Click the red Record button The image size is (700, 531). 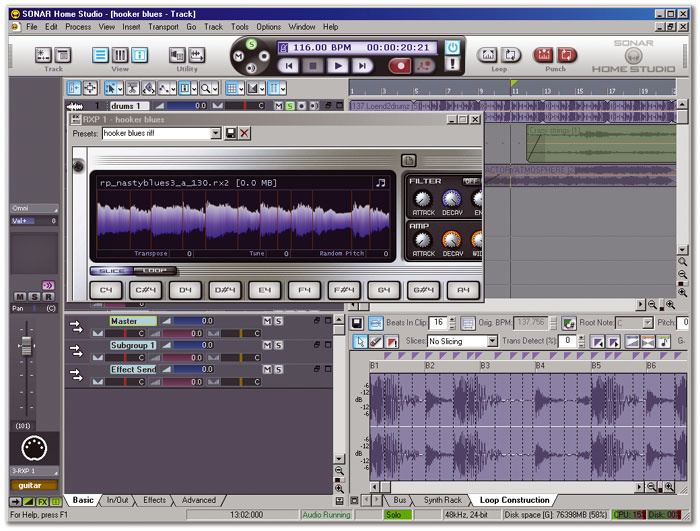pos(401,65)
